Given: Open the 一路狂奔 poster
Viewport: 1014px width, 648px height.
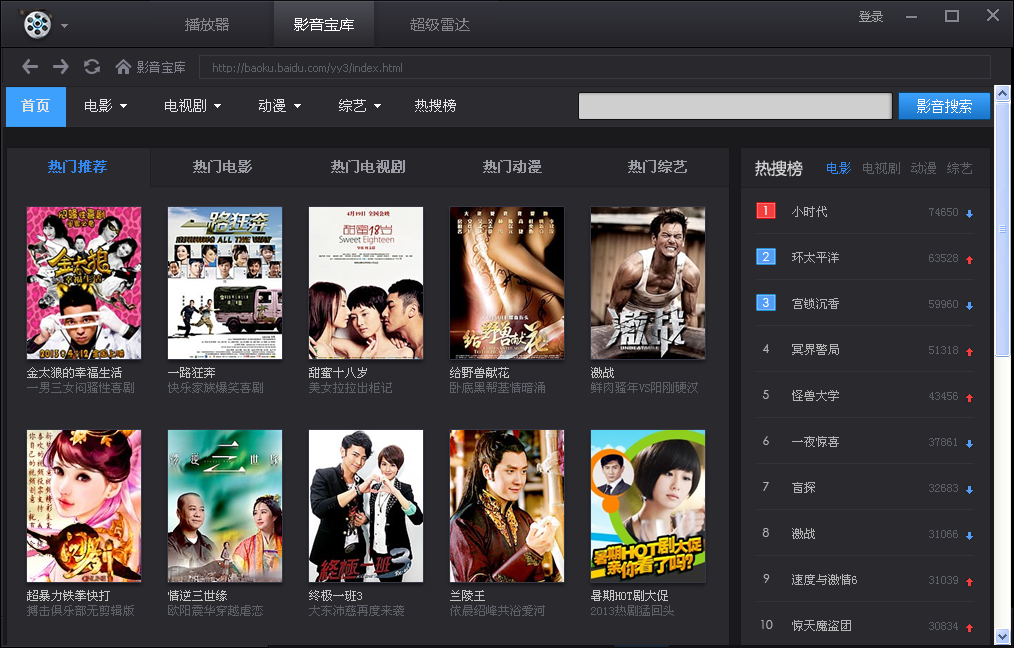Looking at the screenshot, I should coord(224,283).
